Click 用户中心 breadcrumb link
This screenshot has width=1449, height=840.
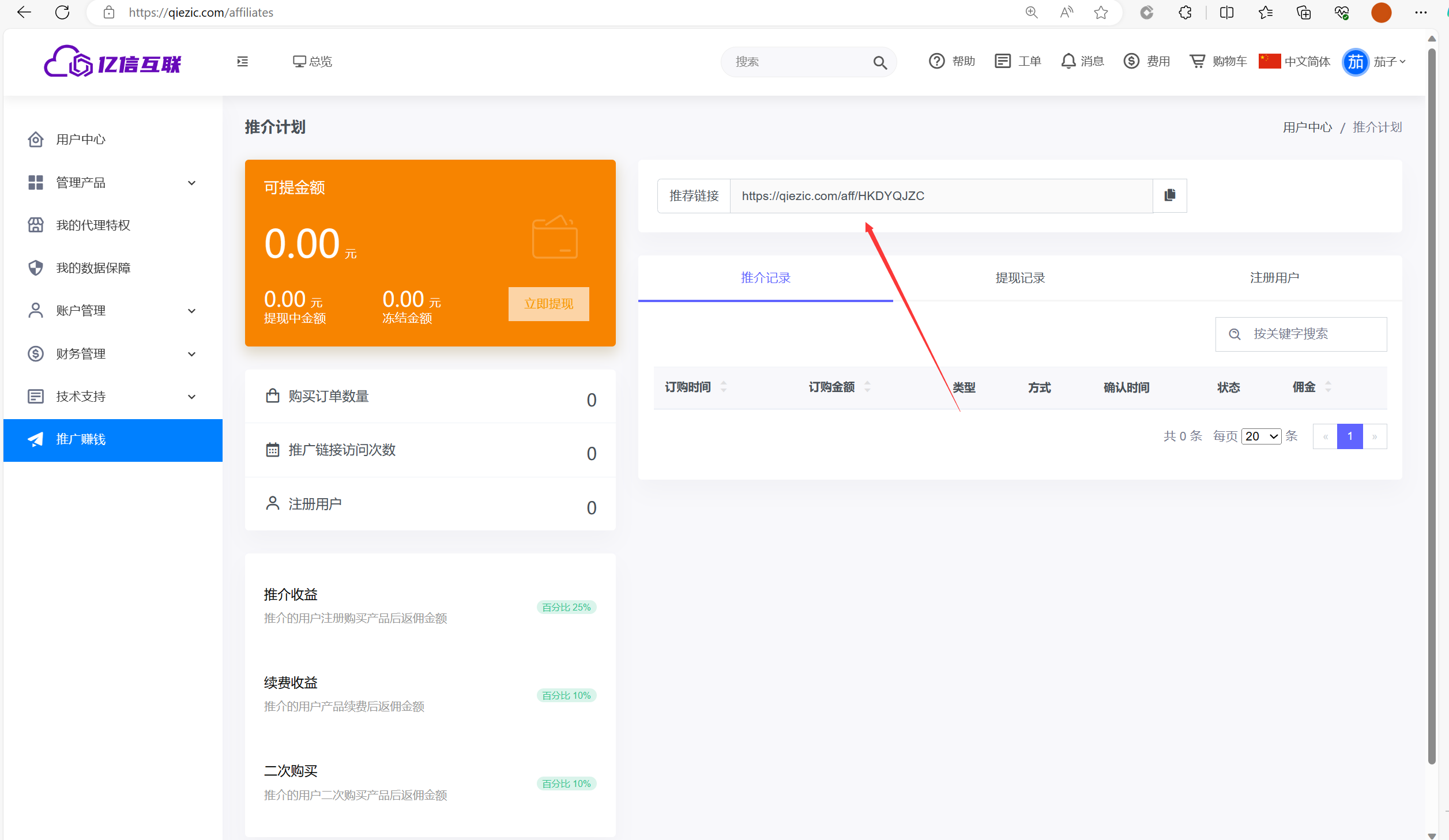click(x=1307, y=127)
